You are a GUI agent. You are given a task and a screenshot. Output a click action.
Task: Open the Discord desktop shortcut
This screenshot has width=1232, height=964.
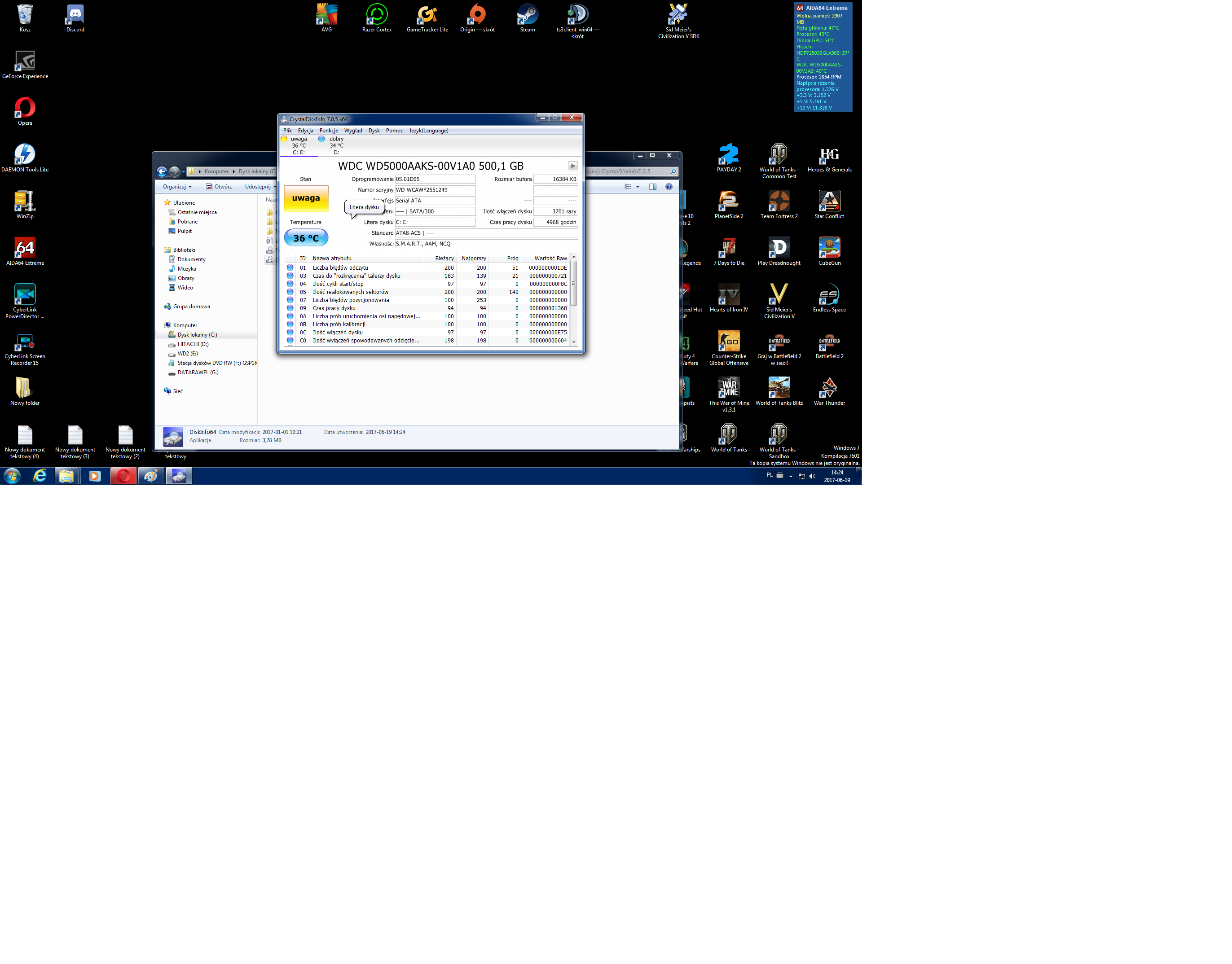click(x=75, y=18)
